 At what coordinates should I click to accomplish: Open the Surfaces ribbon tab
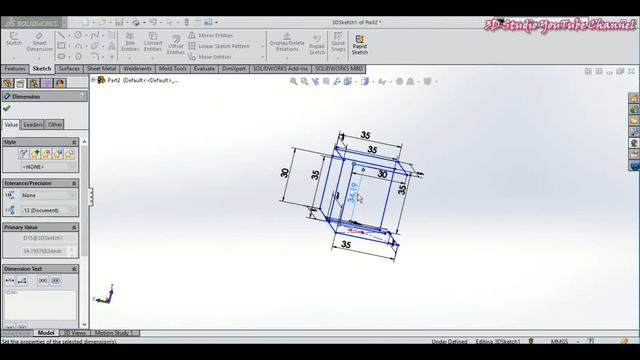[x=69, y=69]
